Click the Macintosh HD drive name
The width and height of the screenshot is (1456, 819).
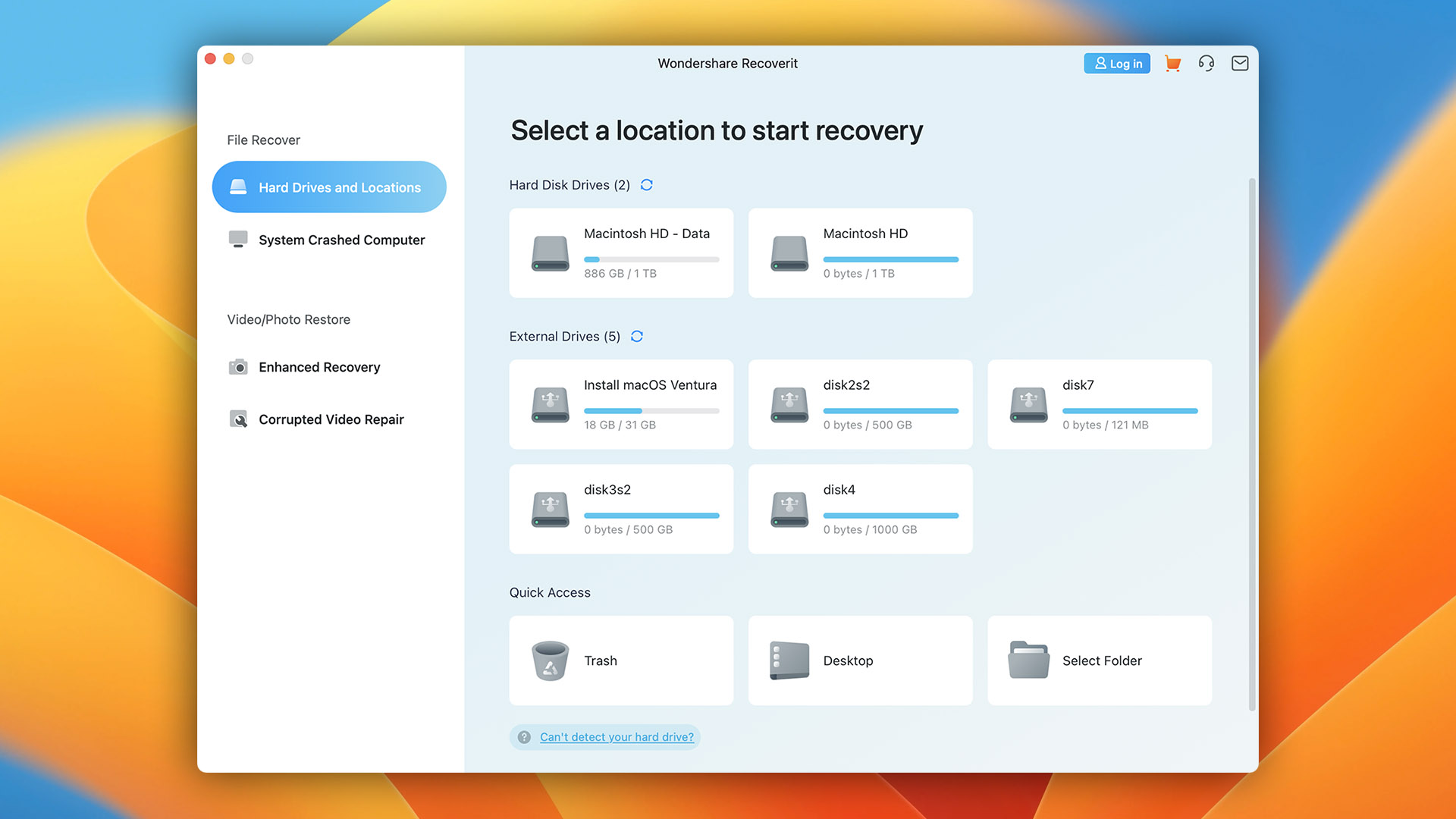[x=865, y=234]
